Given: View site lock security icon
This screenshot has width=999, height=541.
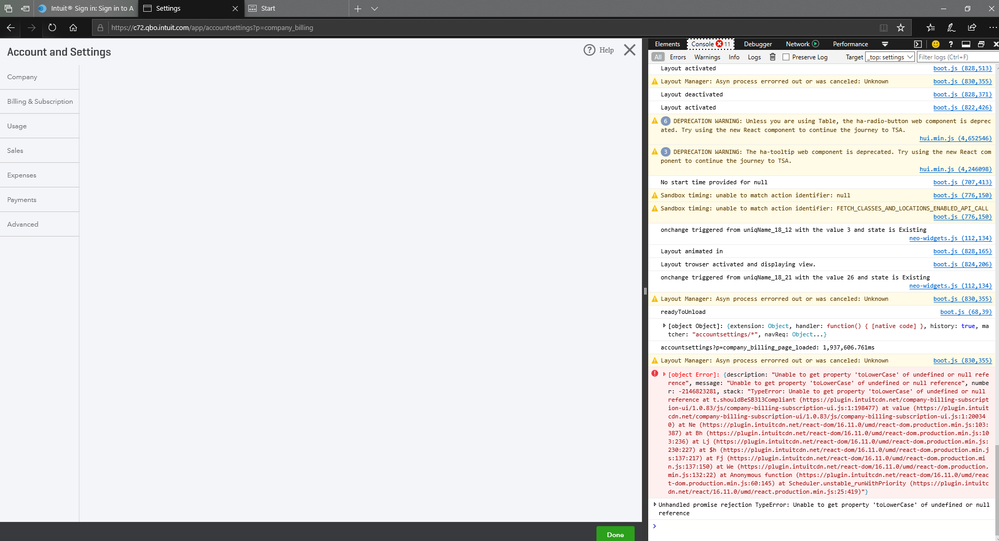Looking at the screenshot, I should pos(100,27).
